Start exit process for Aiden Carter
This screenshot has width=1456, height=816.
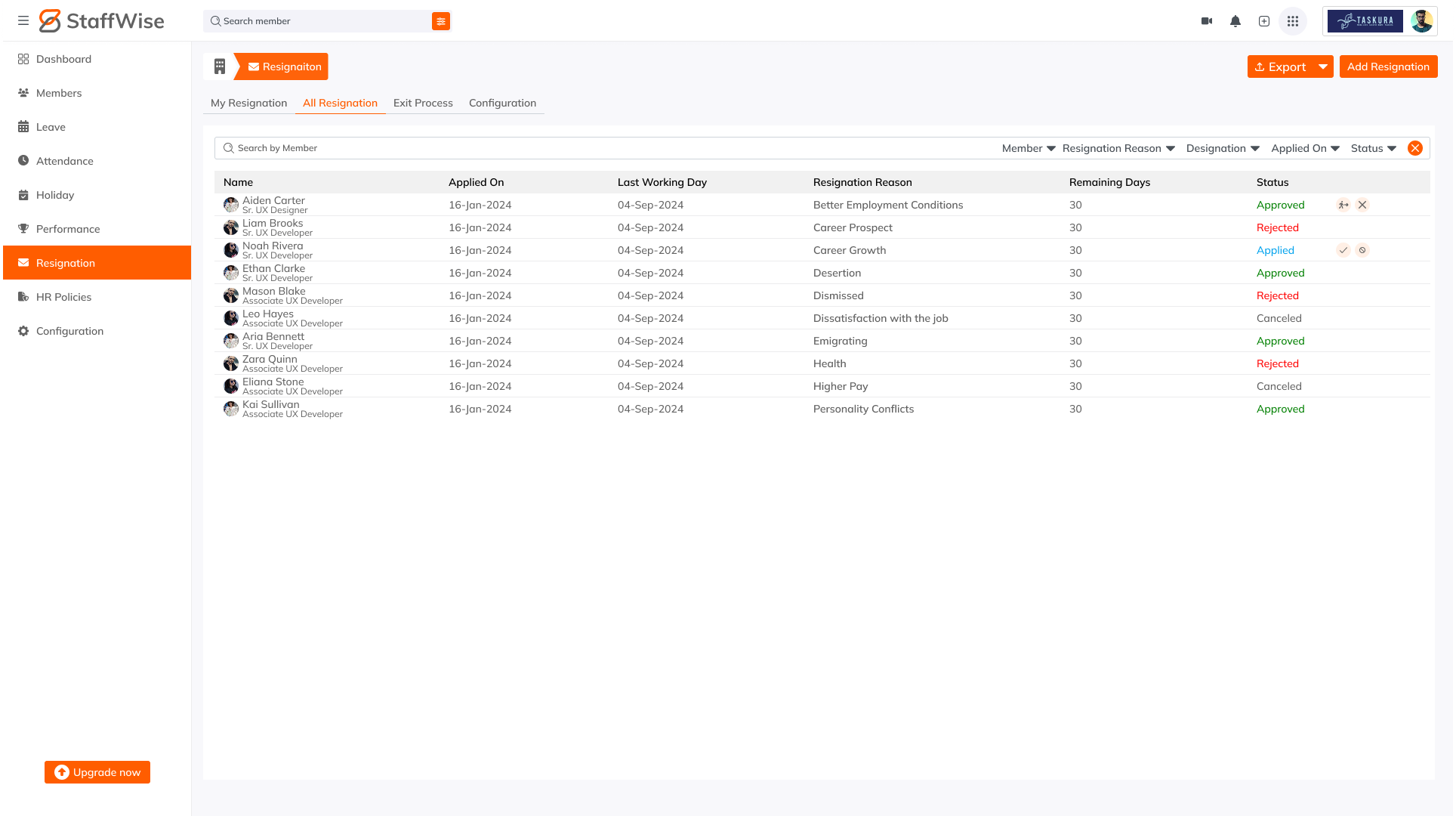coord(1343,205)
